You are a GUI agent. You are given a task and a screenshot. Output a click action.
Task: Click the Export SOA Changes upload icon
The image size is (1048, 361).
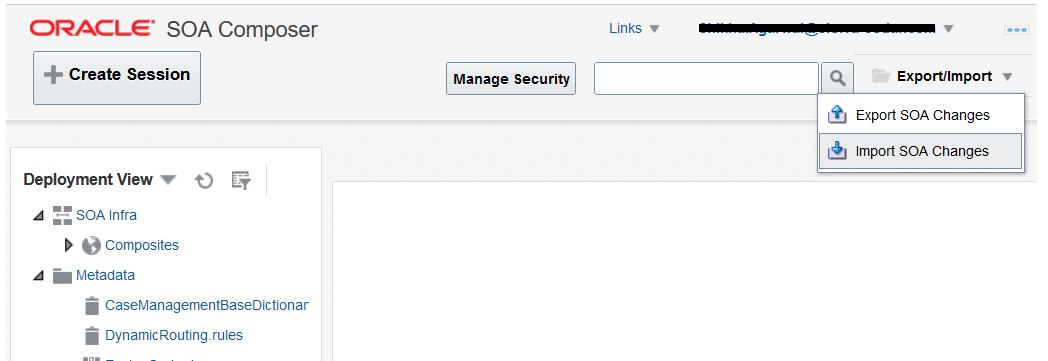(837, 115)
